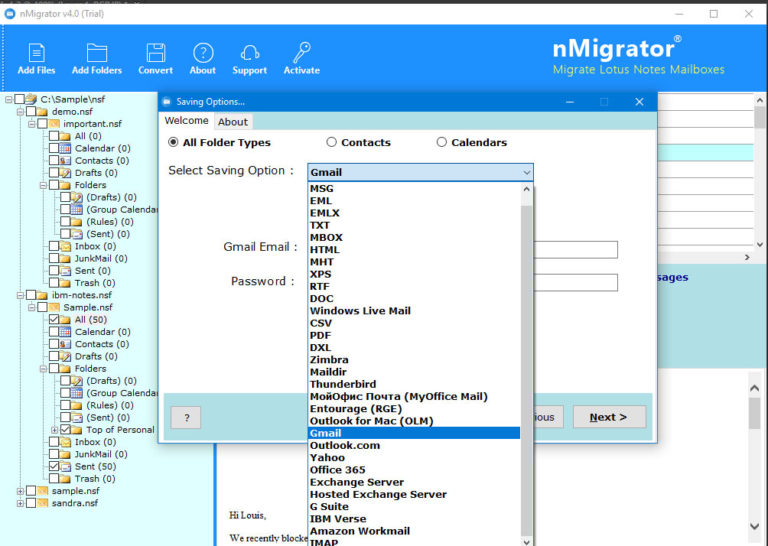The width and height of the screenshot is (768, 546).
Task: Collapse the ibm-notes.nsf tree node
Action: pos(20,295)
